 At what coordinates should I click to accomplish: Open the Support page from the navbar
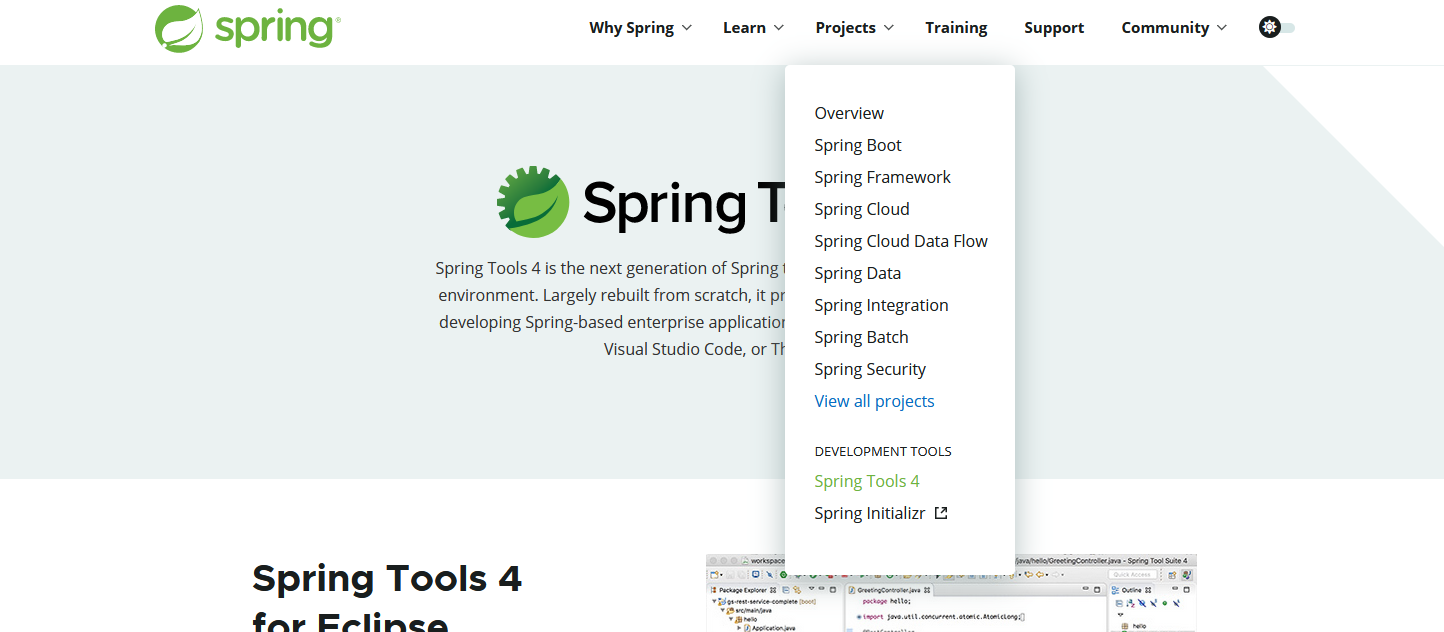click(x=1054, y=27)
